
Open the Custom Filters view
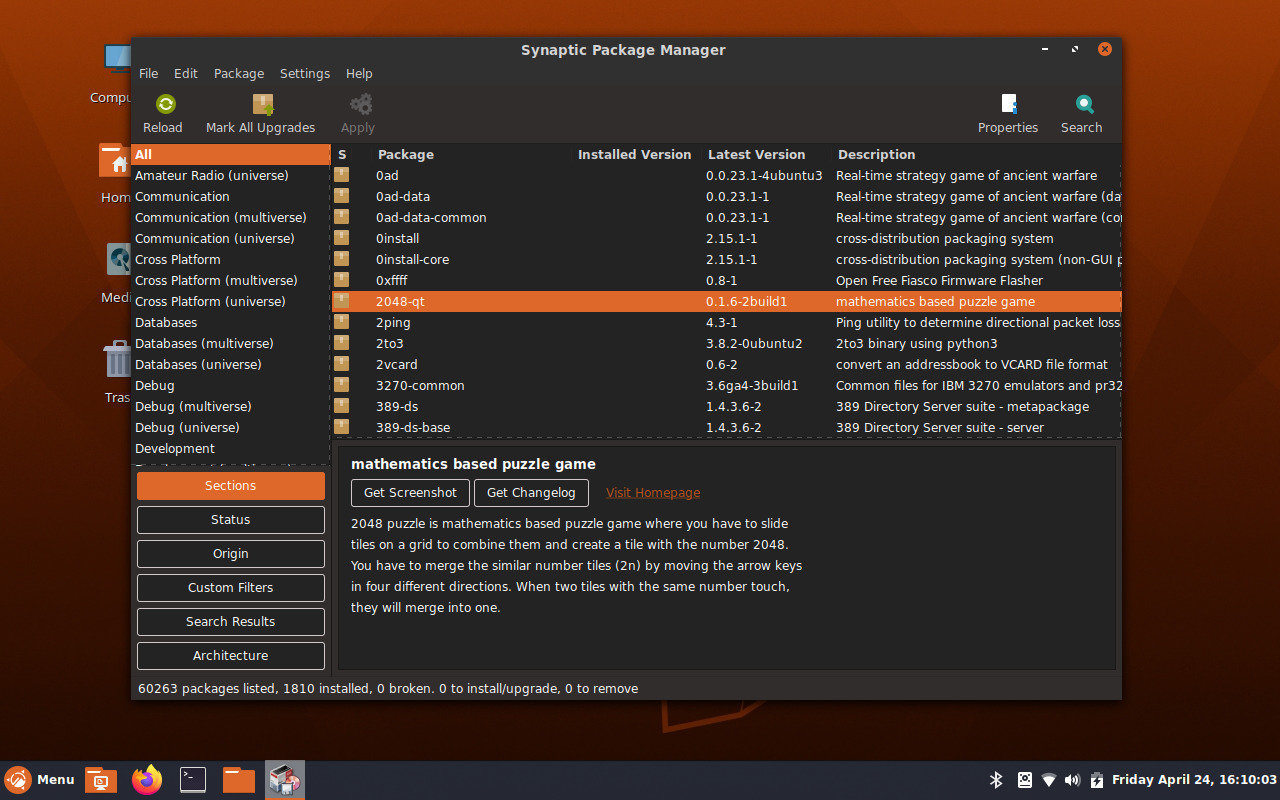[x=231, y=588]
